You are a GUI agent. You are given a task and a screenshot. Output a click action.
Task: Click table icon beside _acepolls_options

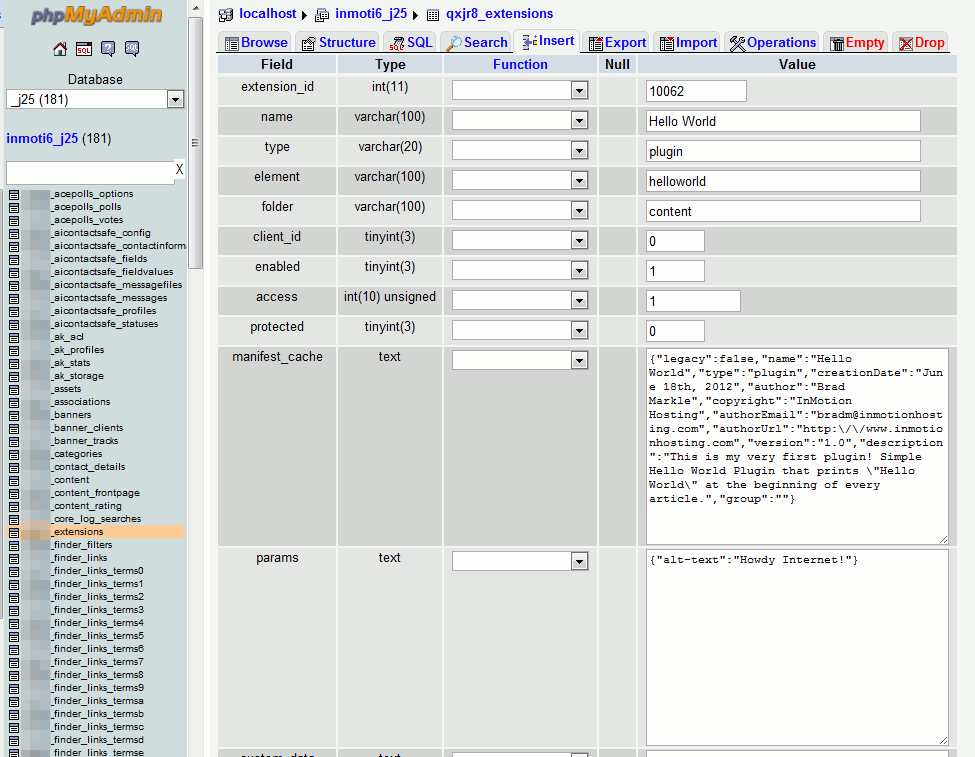(14, 194)
